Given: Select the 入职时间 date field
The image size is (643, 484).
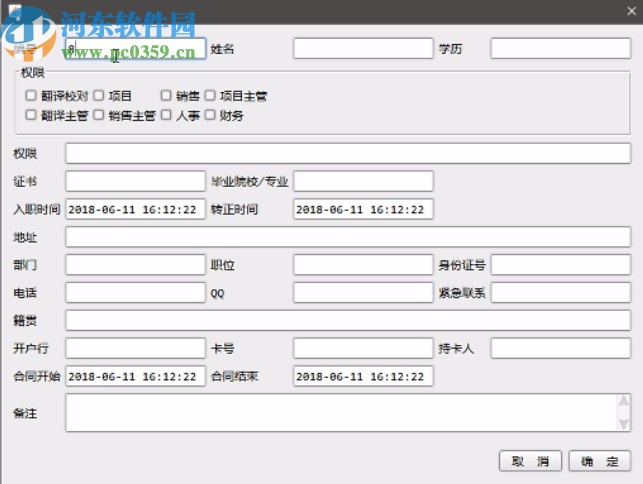Looking at the screenshot, I should click(x=135, y=209).
